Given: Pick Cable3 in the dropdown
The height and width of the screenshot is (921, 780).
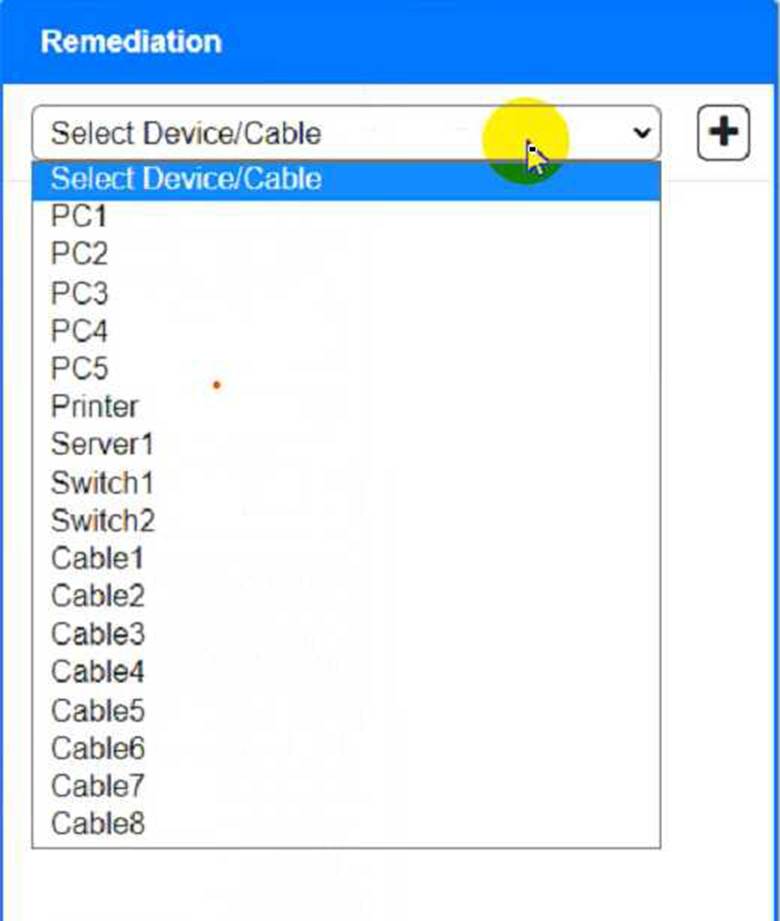Looking at the screenshot, I should 347,634.
